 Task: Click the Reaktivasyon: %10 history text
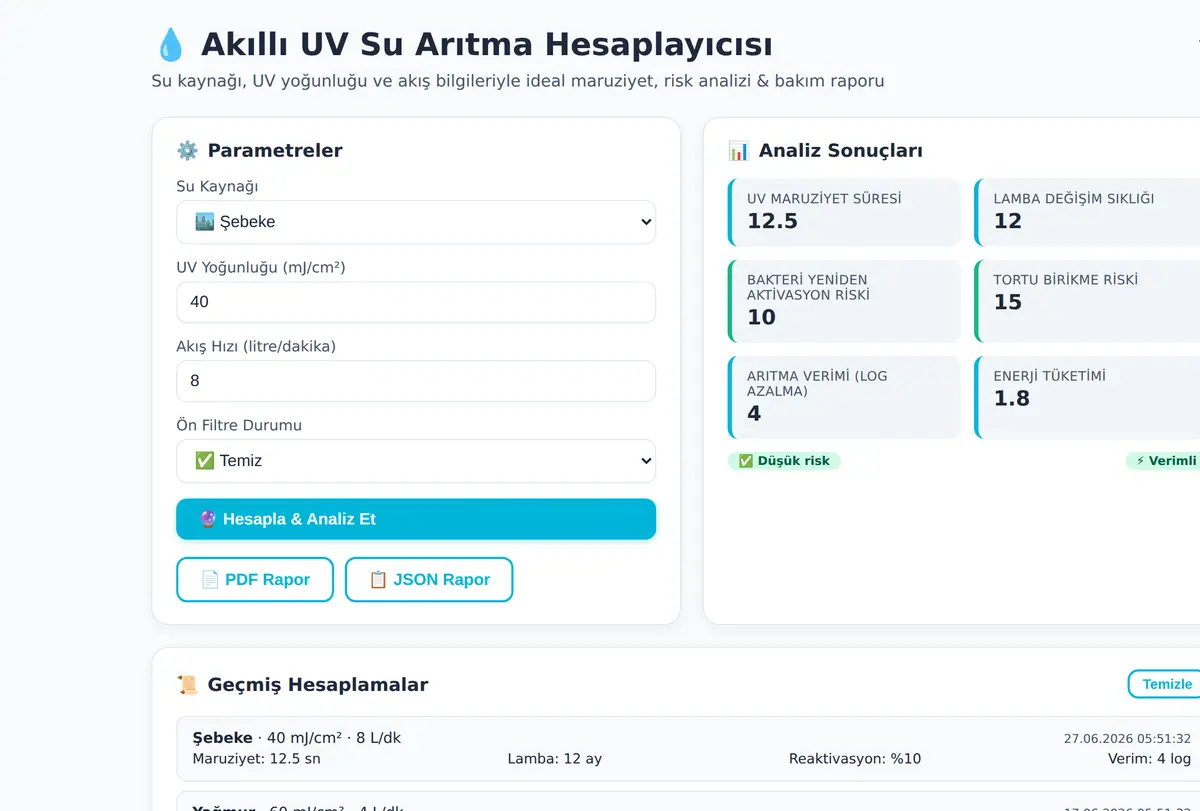tap(855, 759)
